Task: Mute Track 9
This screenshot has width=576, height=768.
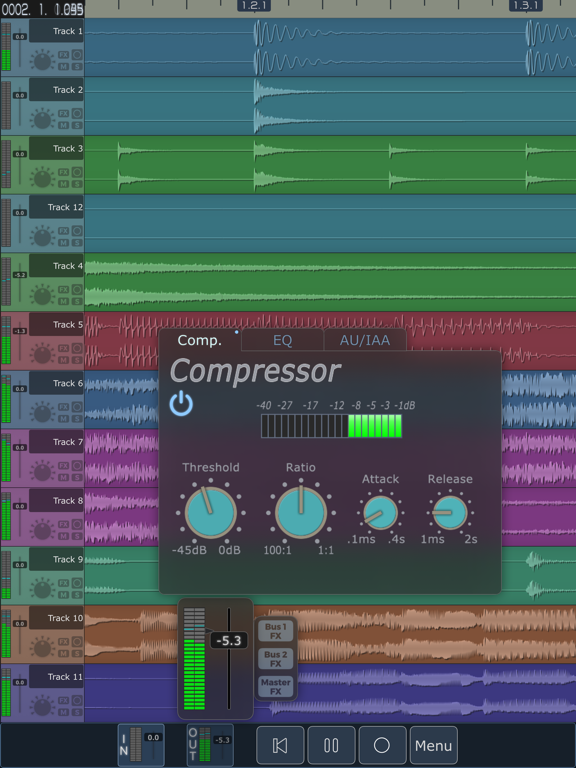Action: pos(64,595)
